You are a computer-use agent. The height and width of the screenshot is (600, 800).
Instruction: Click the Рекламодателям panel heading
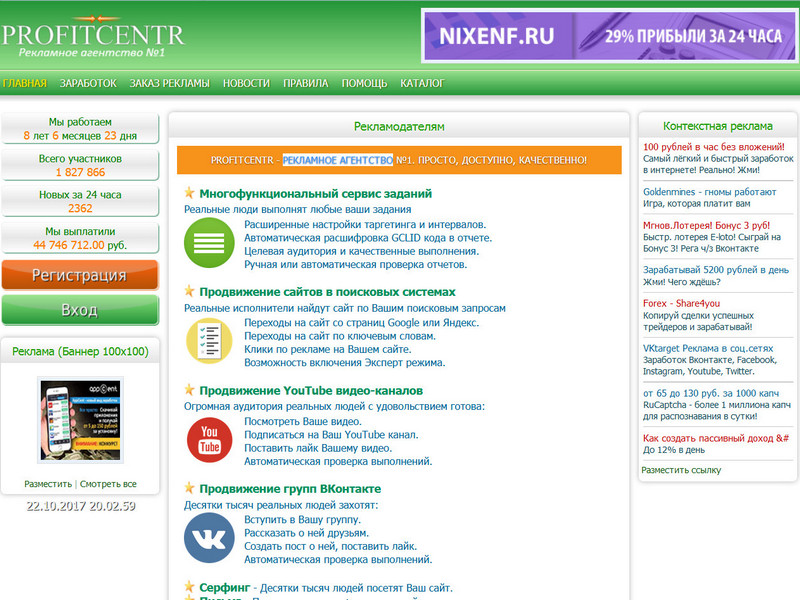click(x=399, y=127)
